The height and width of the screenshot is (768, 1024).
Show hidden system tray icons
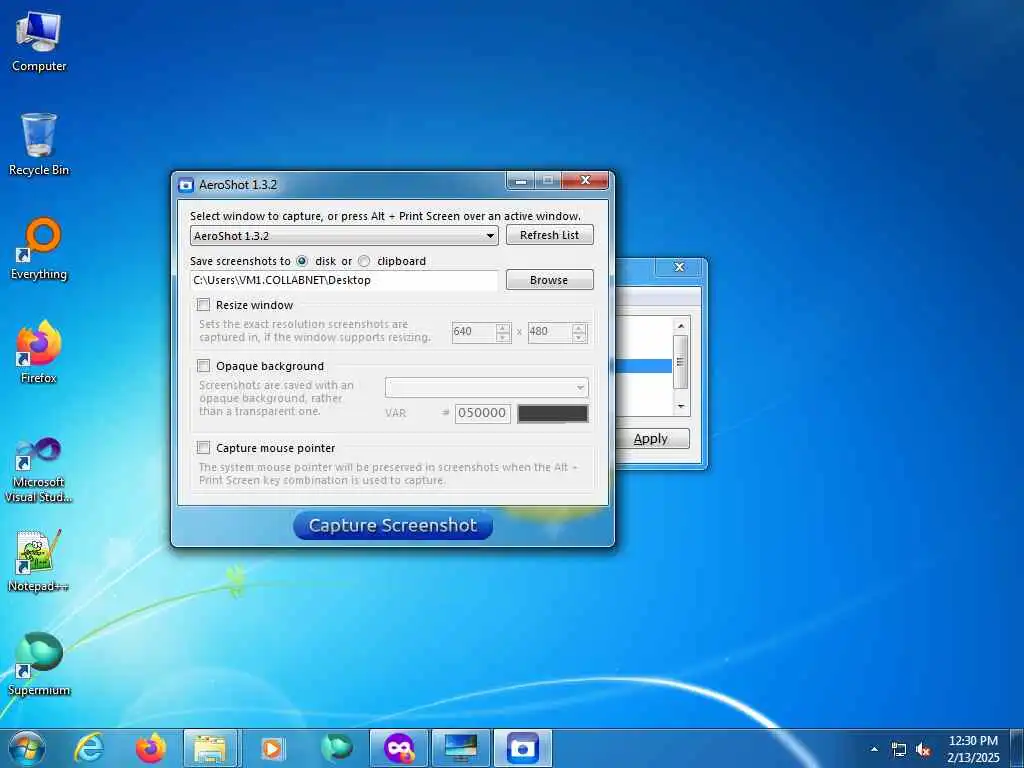click(874, 749)
